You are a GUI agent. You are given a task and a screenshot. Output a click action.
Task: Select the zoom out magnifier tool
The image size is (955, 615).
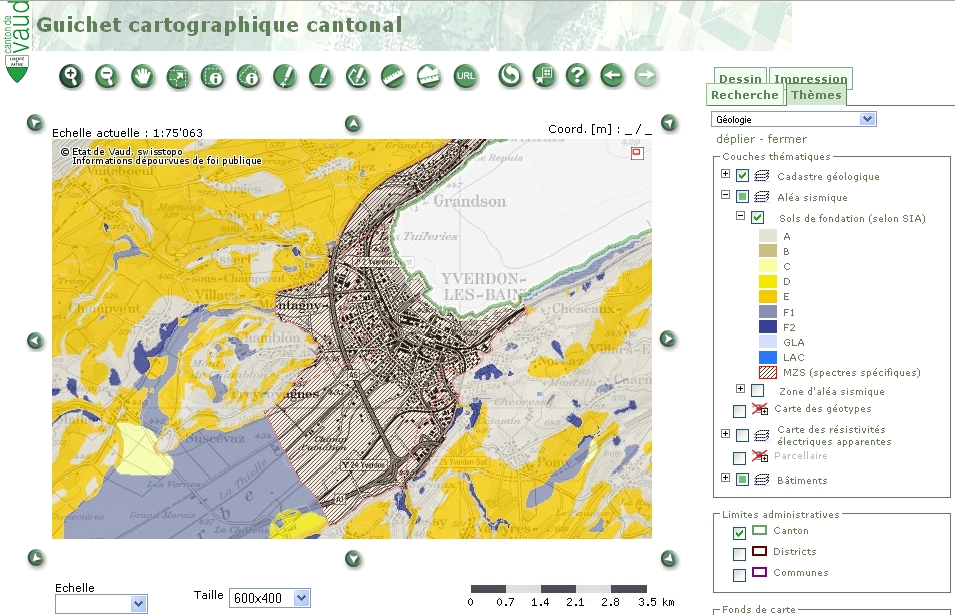click(x=106, y=76)
